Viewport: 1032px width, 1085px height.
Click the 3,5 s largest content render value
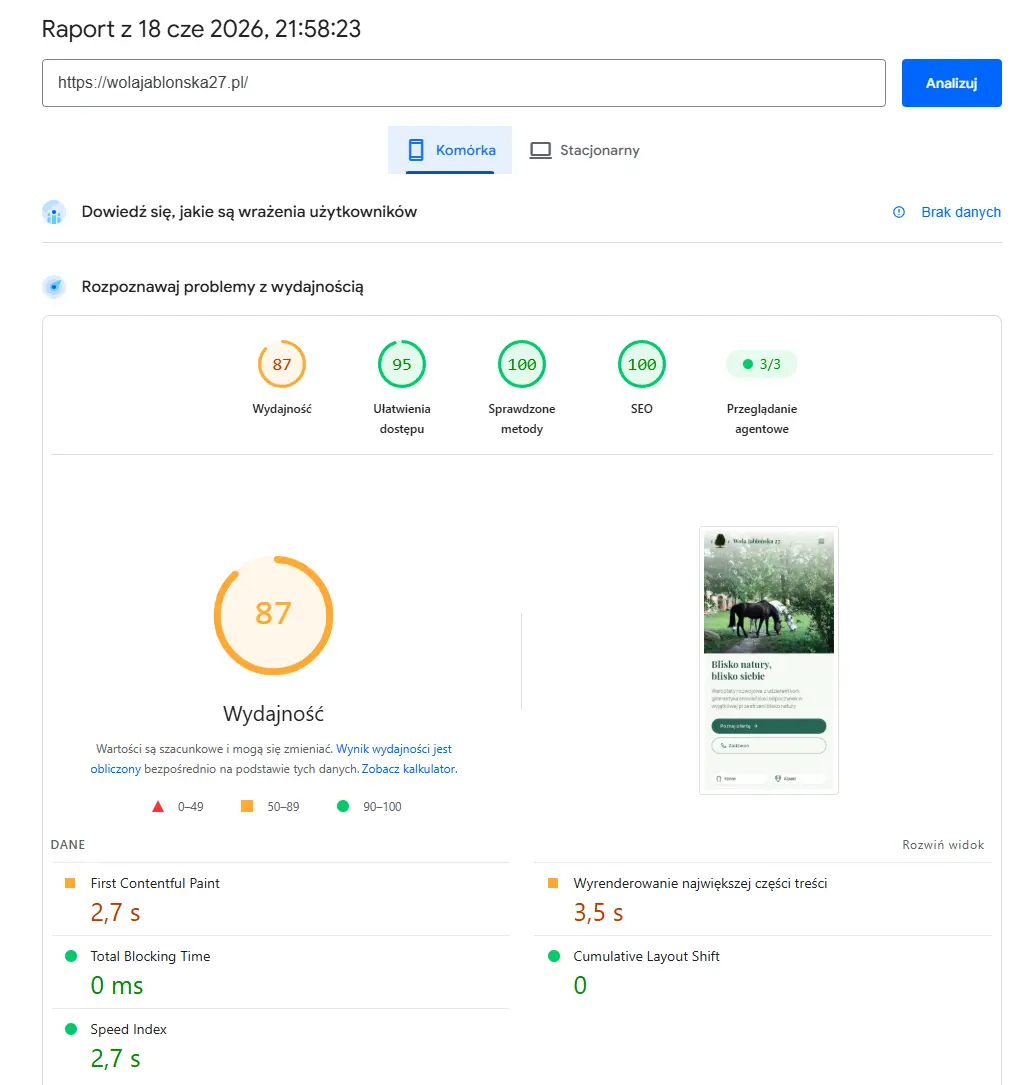point(598,913)
